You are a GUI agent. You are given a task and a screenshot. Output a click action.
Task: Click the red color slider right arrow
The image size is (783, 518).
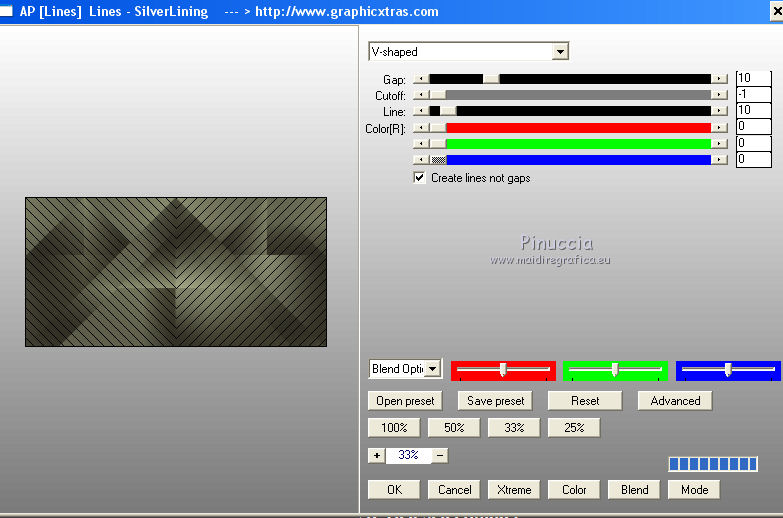click(x=719, y=127)
